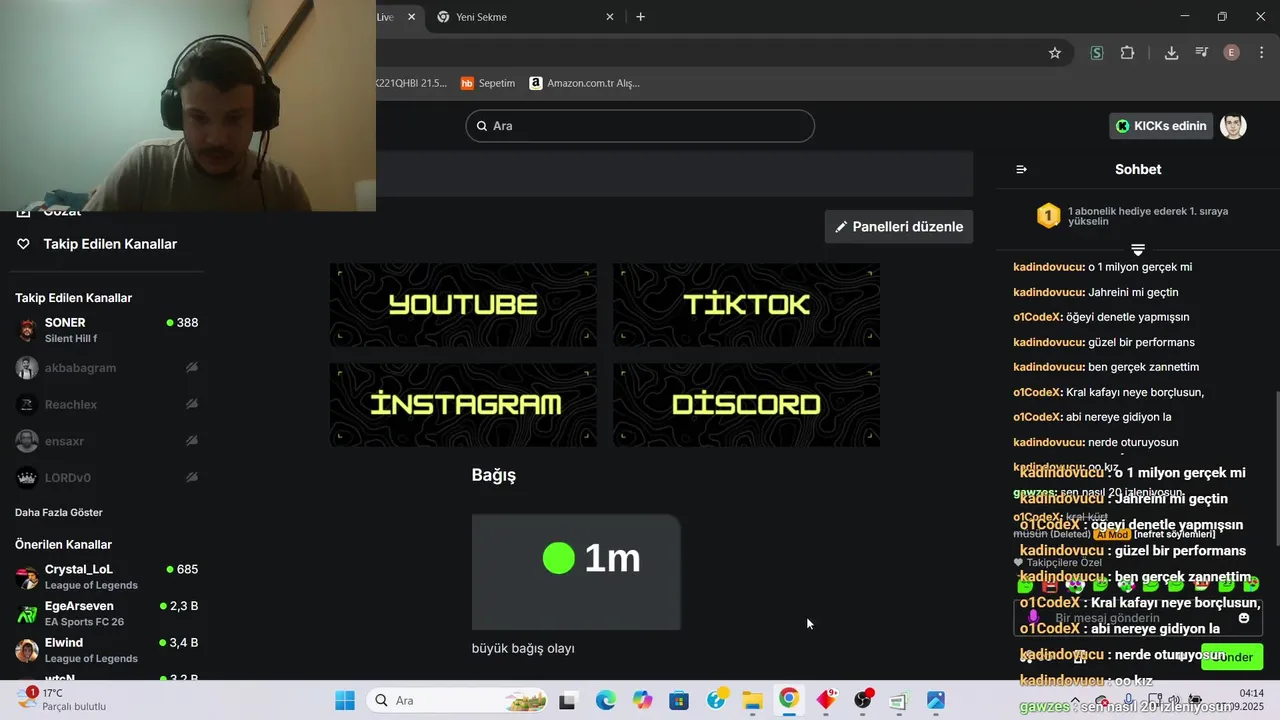
Task: Click username 'kadindovucu' in 'o 1 milyon' message
Action: pyautogui.click(x=1048, y=267)
